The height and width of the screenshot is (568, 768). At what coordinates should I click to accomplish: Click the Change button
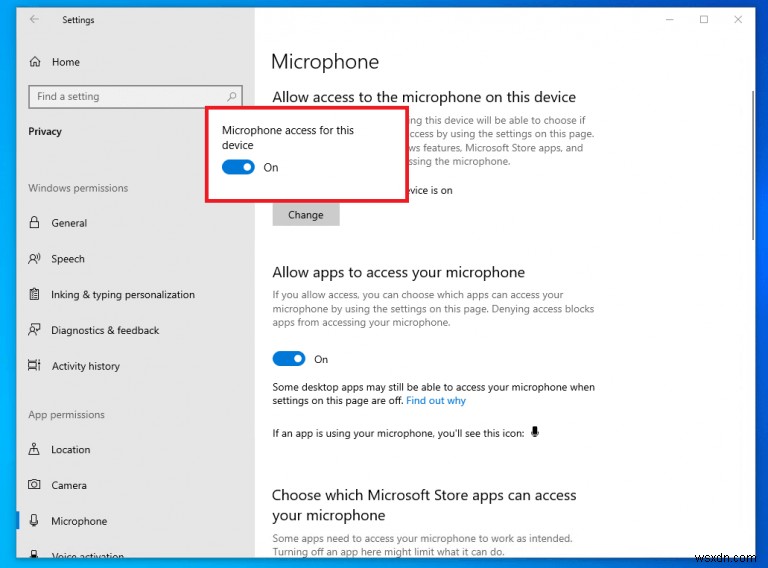click(x=306, y=215)
